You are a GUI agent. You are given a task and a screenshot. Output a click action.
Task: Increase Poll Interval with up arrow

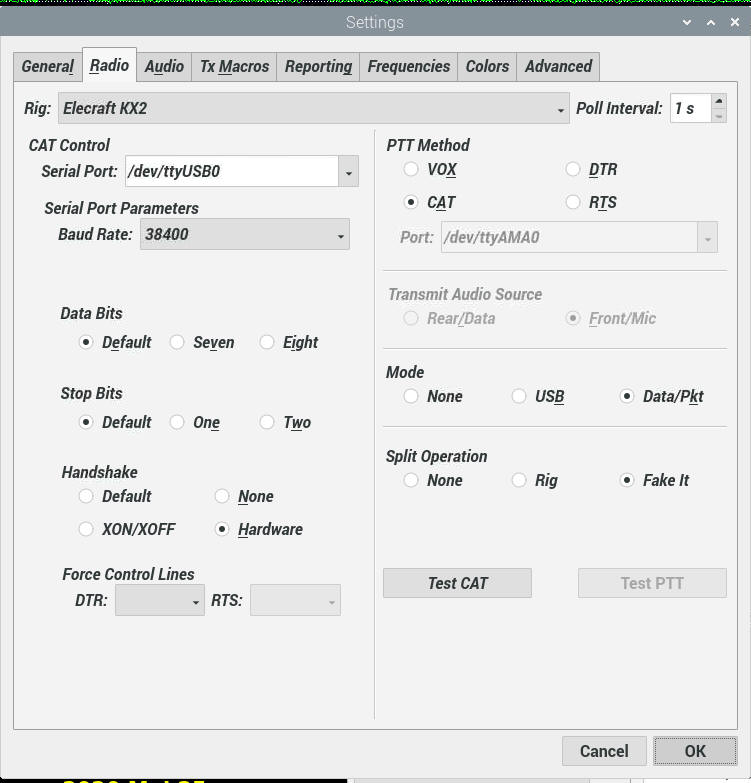pyautogui.click(x=719, y=102)
